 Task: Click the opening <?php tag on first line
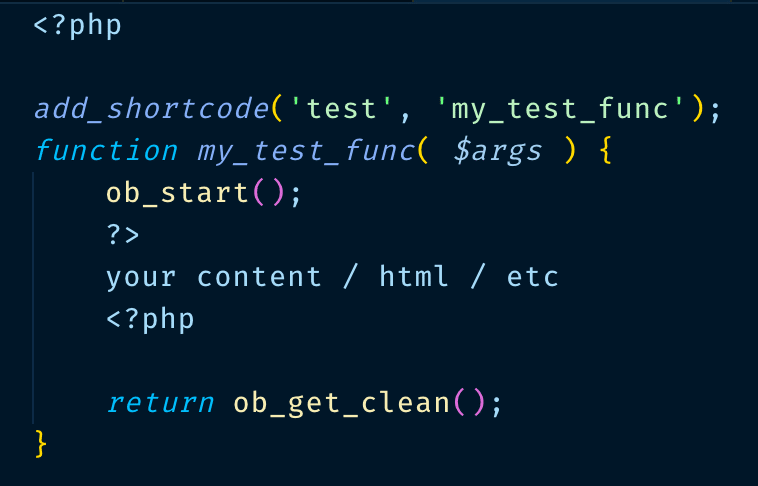click(x=77, y=24)
